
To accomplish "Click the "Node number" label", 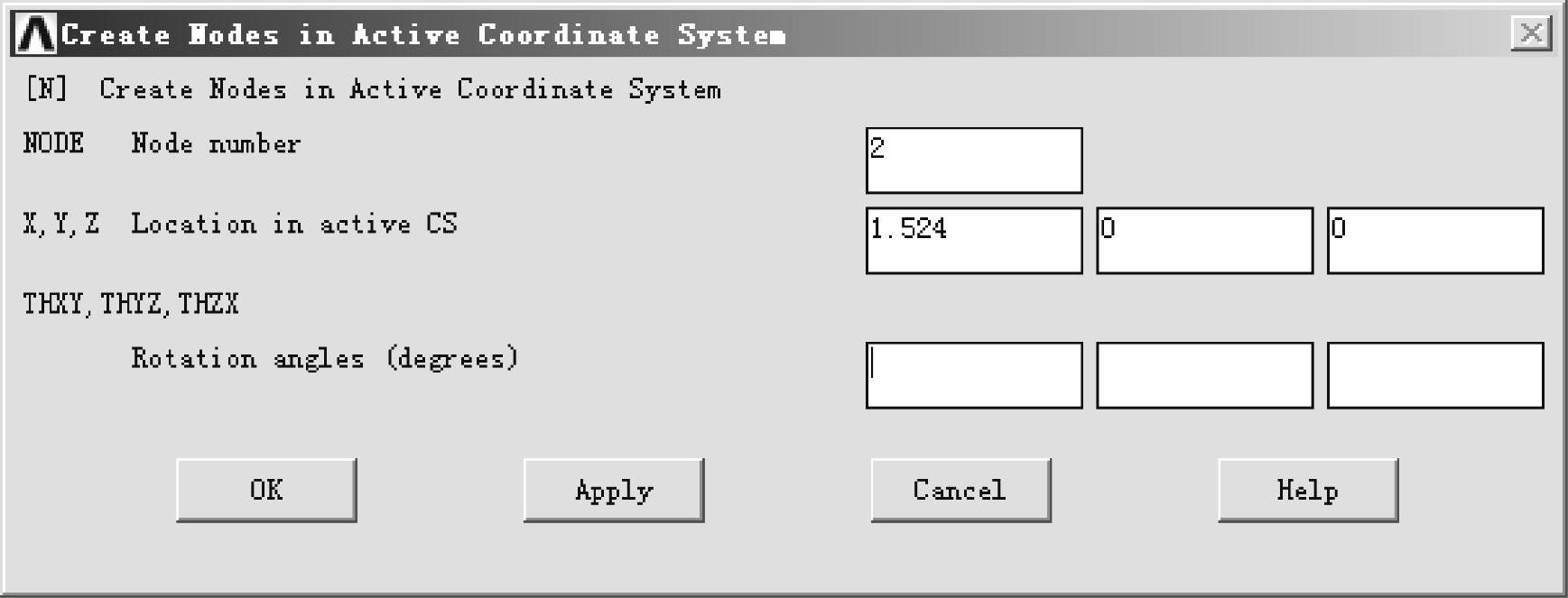I will click(216, 143).
